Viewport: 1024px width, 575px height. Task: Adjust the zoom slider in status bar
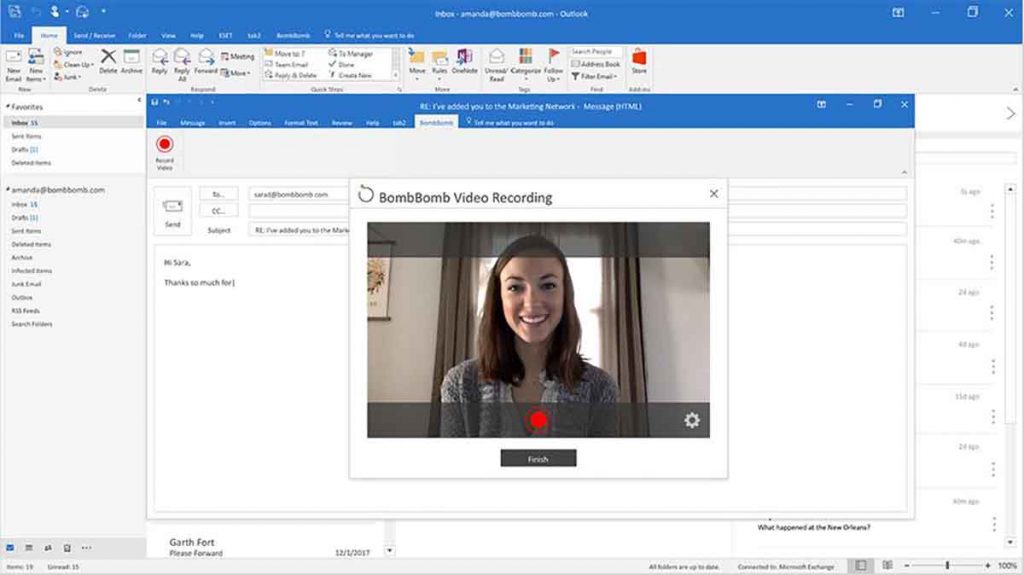(x=947, y=565)
